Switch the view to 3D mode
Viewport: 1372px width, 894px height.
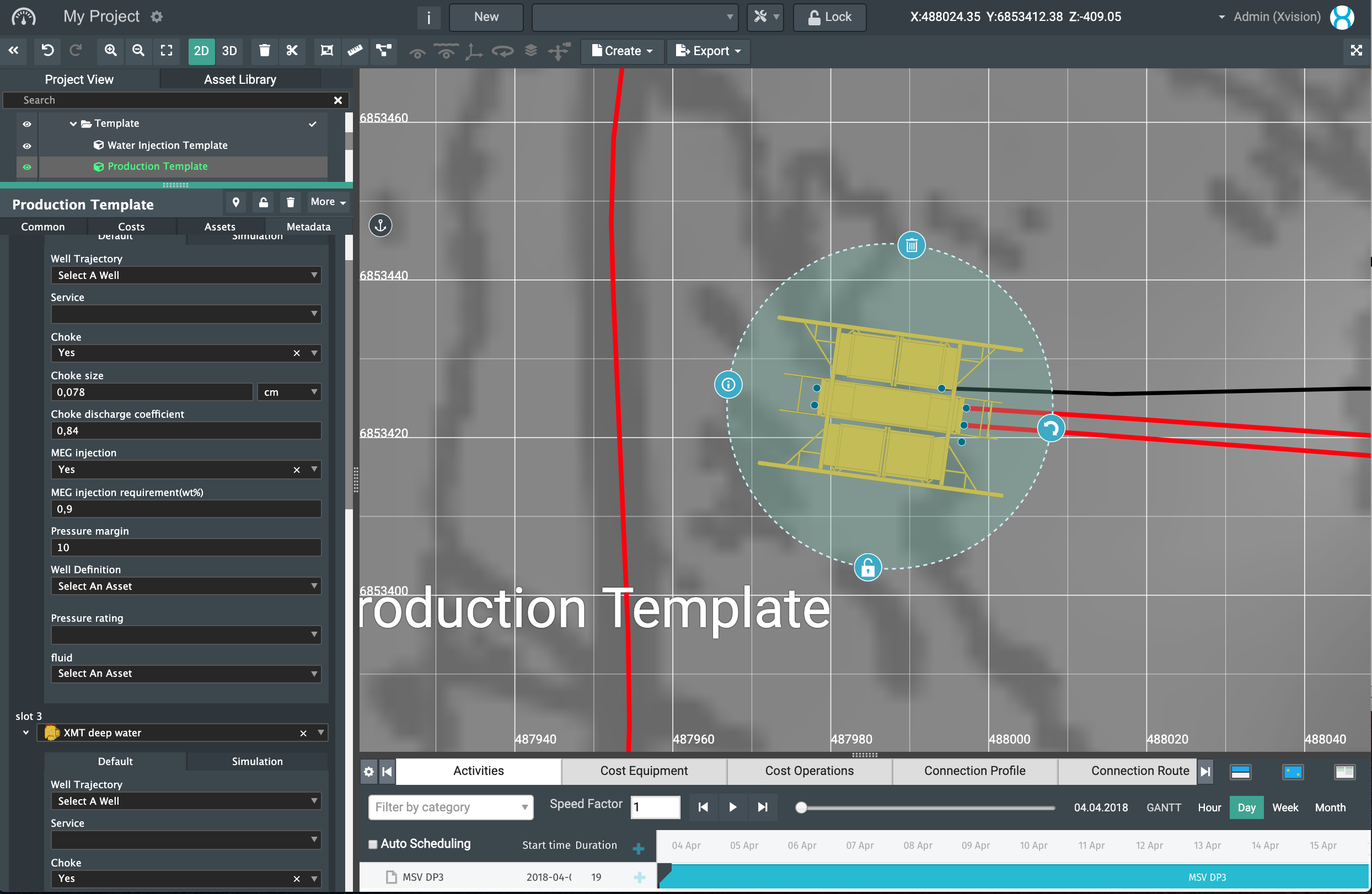tap(229, 51)
